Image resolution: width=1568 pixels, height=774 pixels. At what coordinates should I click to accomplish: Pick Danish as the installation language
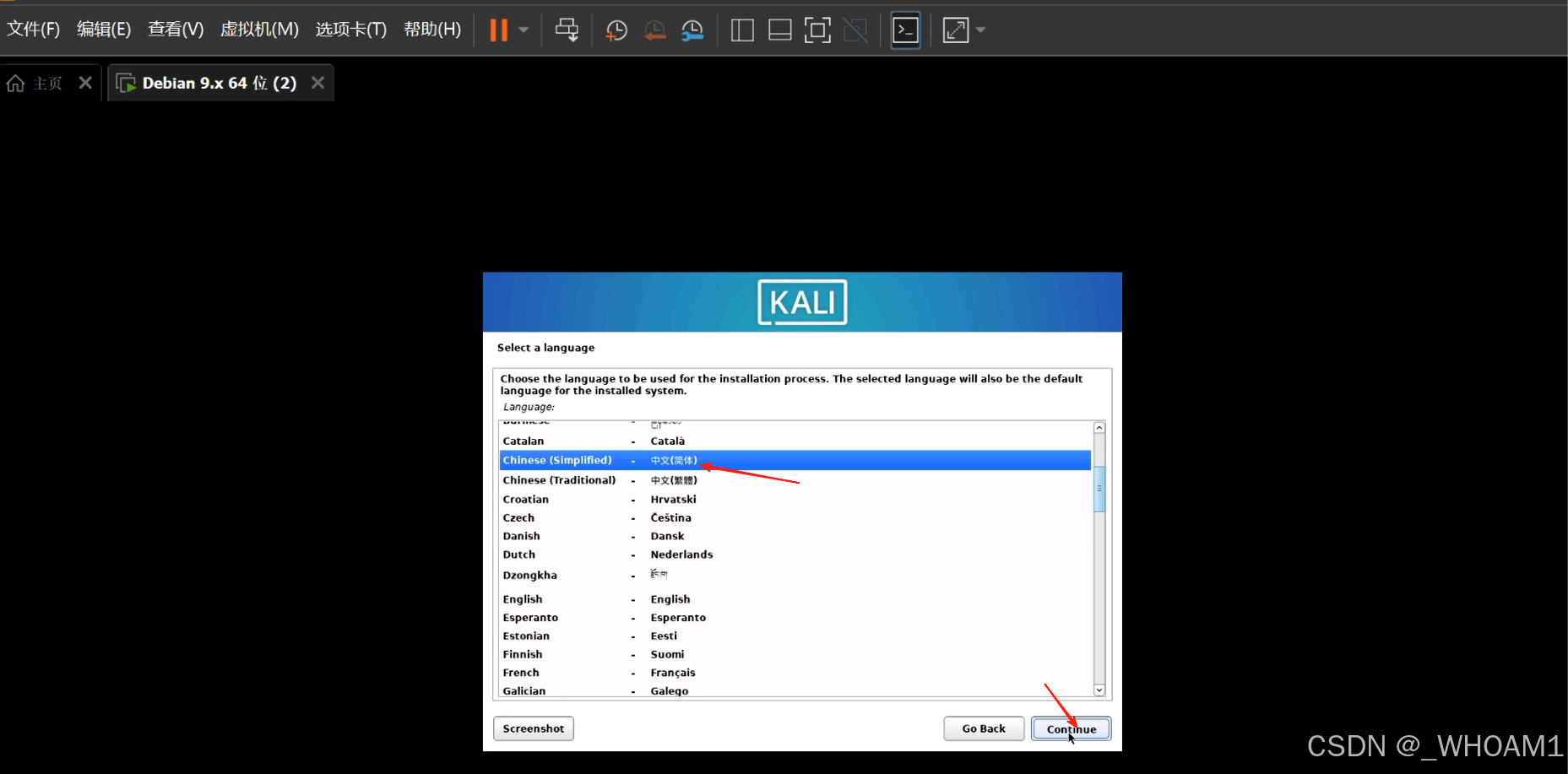pos(795,536)
